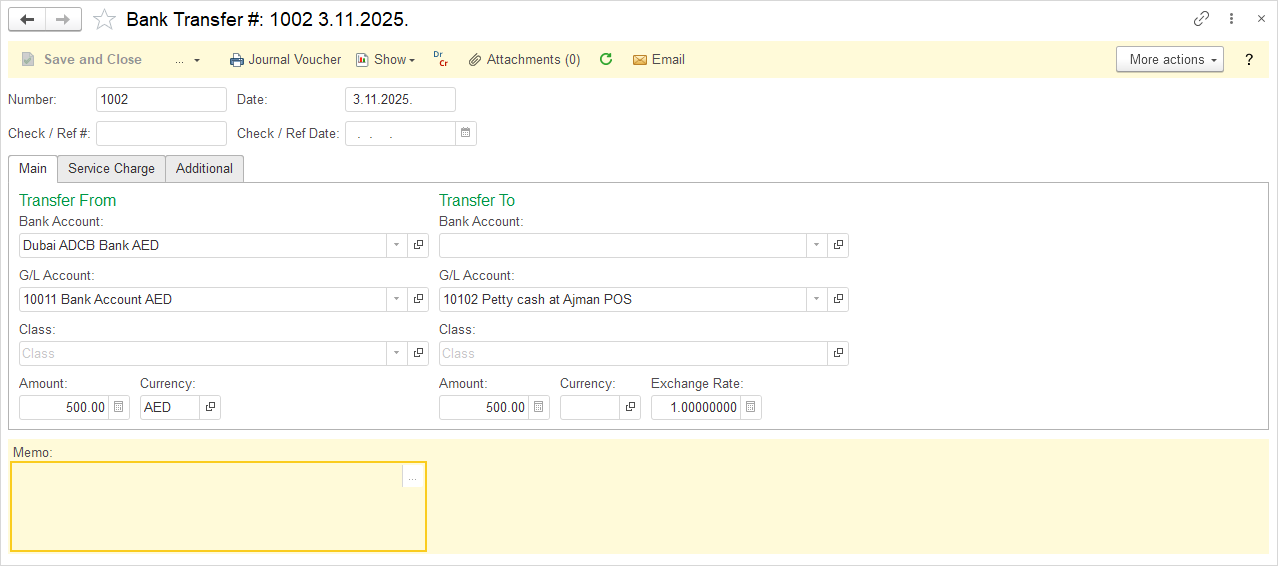Click the Dr/Cr posting entries icon
1278x566 pixels.
pos(440,59)
